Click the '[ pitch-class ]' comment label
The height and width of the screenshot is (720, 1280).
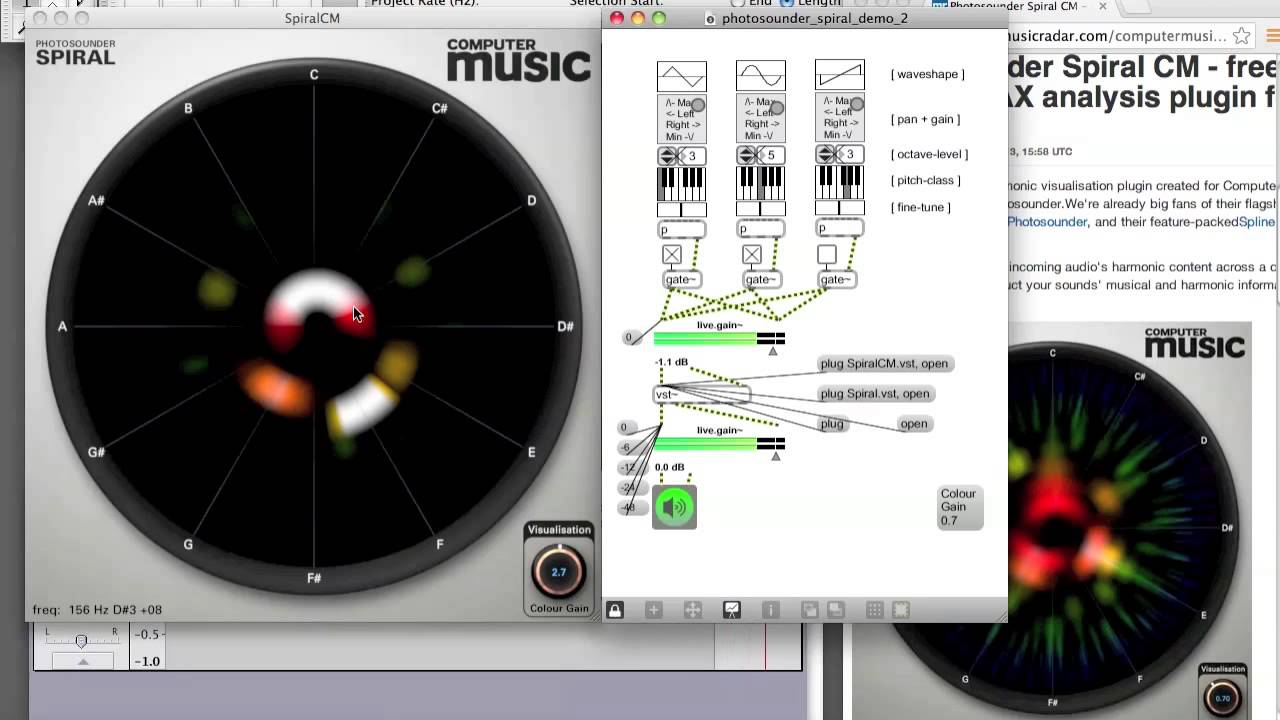926,180
